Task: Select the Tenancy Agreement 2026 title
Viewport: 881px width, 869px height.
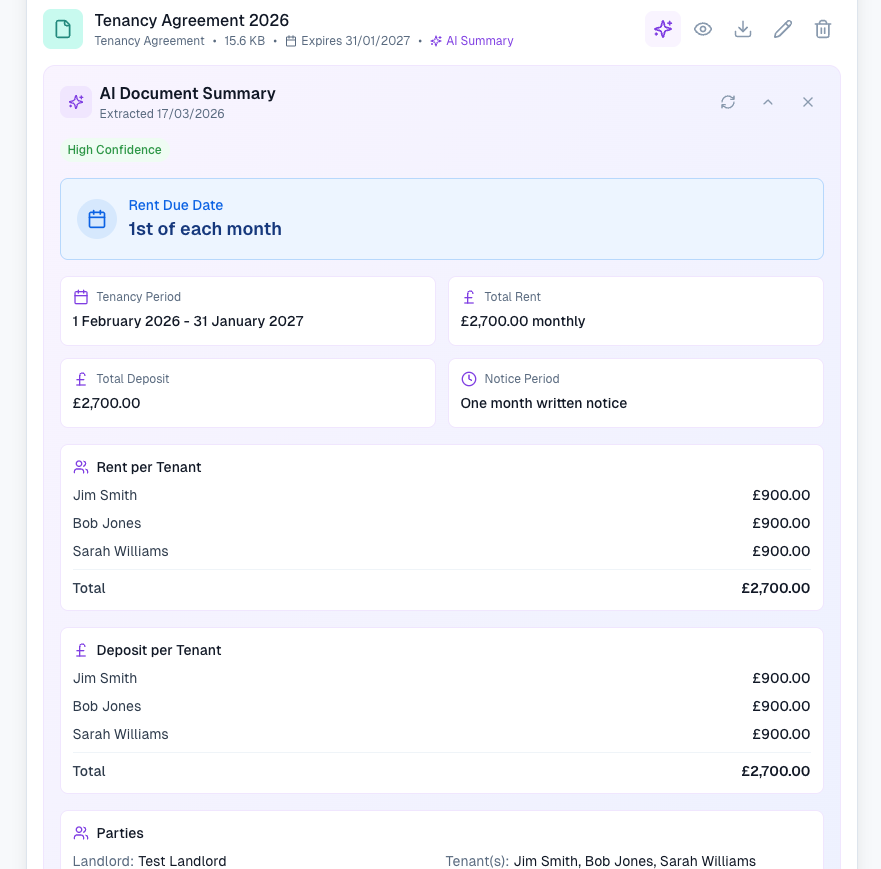Action: point(192,20)
